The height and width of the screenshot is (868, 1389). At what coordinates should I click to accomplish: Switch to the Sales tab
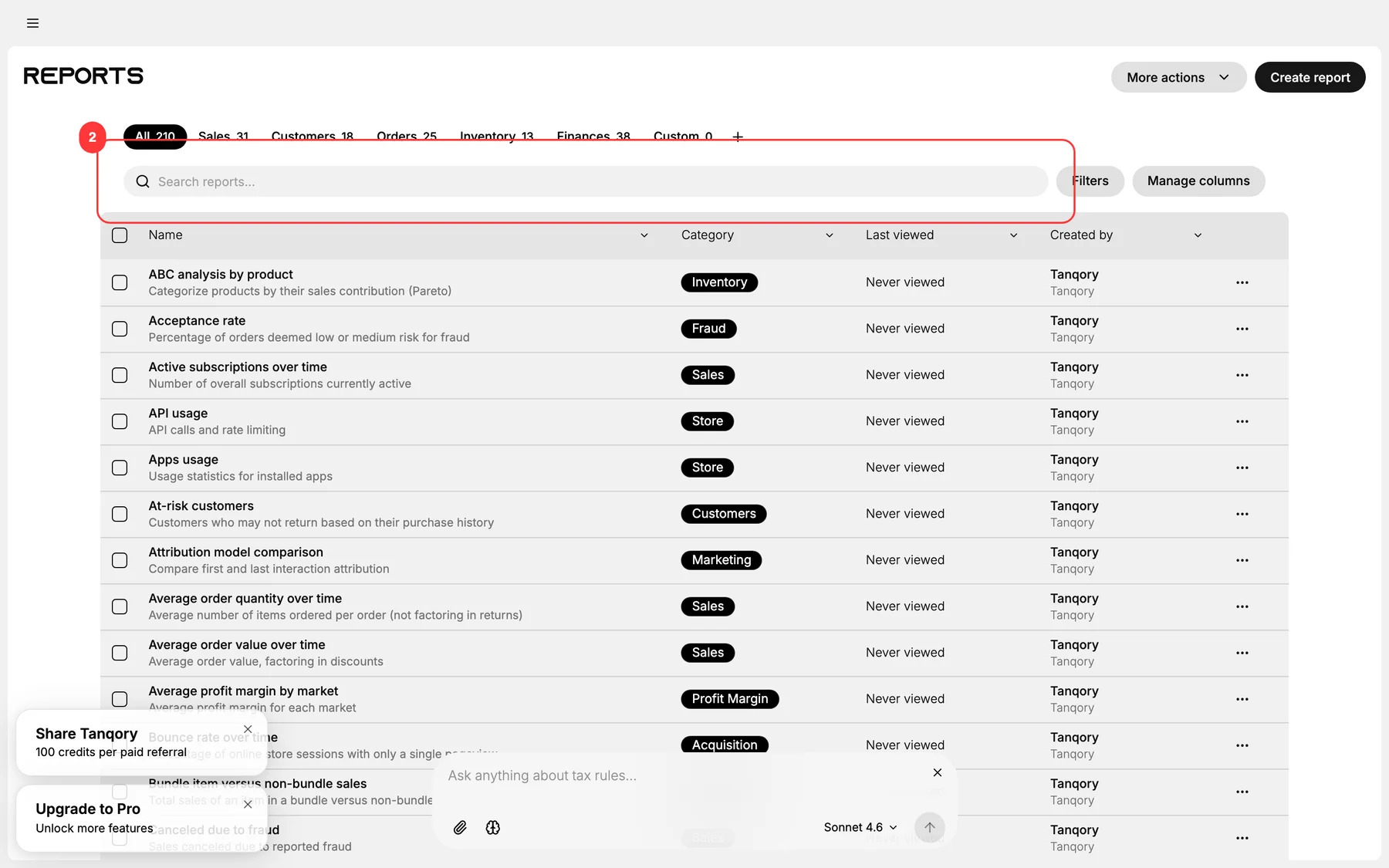click(x=223, y=137)
